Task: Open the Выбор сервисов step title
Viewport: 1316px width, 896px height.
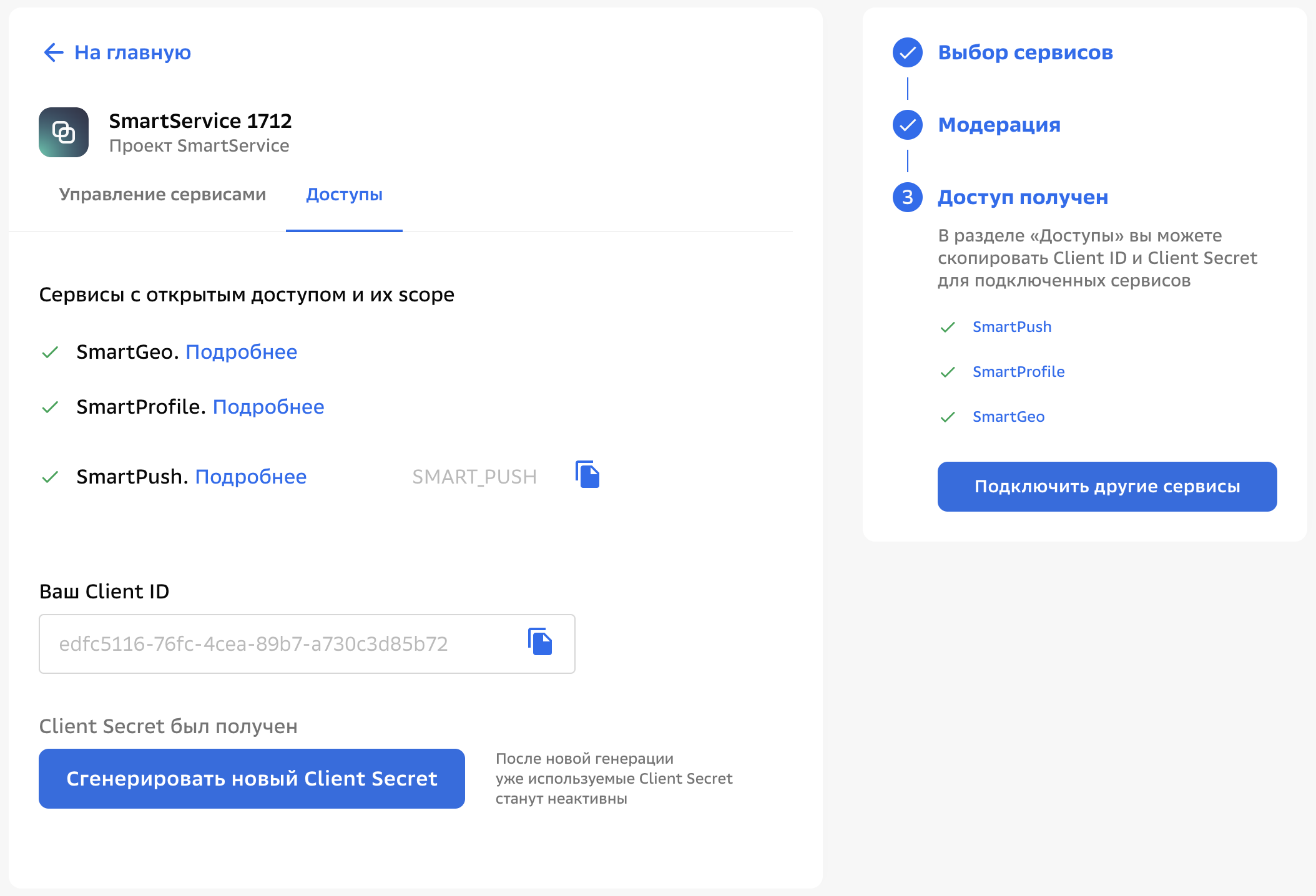Action: click(1025, 52)
